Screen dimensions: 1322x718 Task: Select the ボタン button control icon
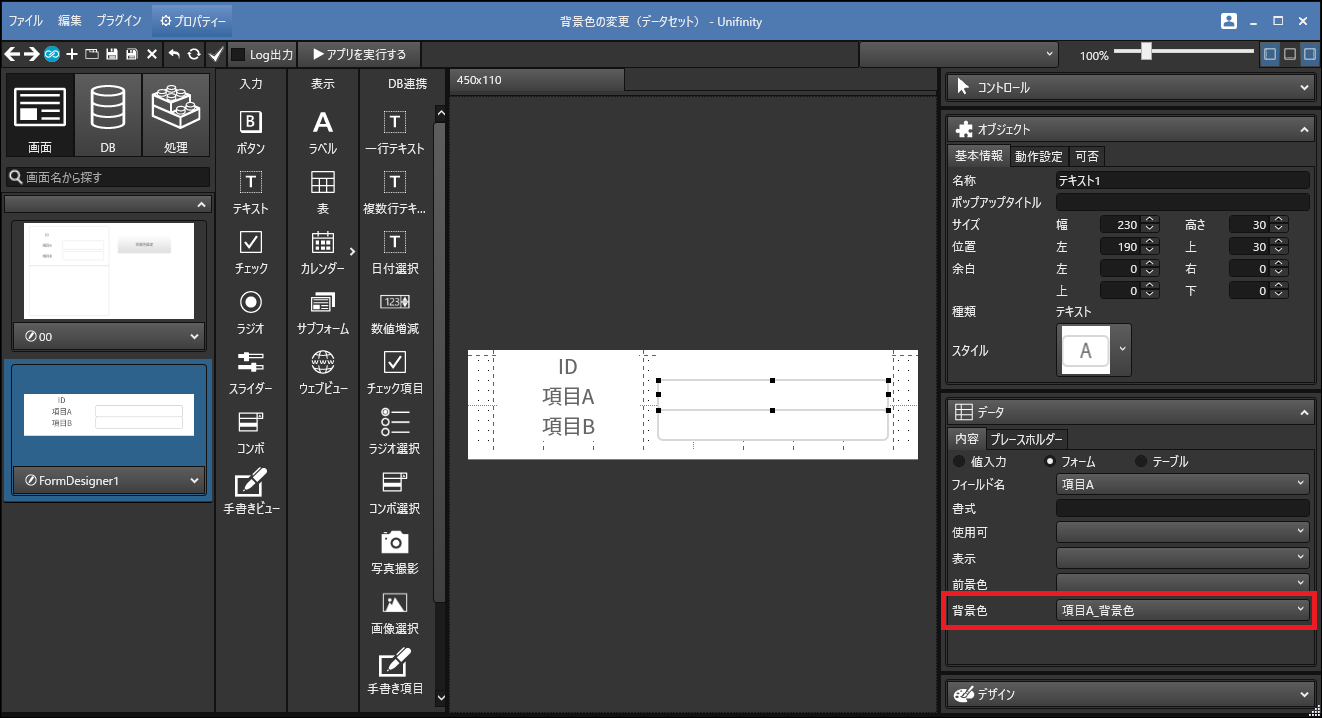click(x=251, y=122)
